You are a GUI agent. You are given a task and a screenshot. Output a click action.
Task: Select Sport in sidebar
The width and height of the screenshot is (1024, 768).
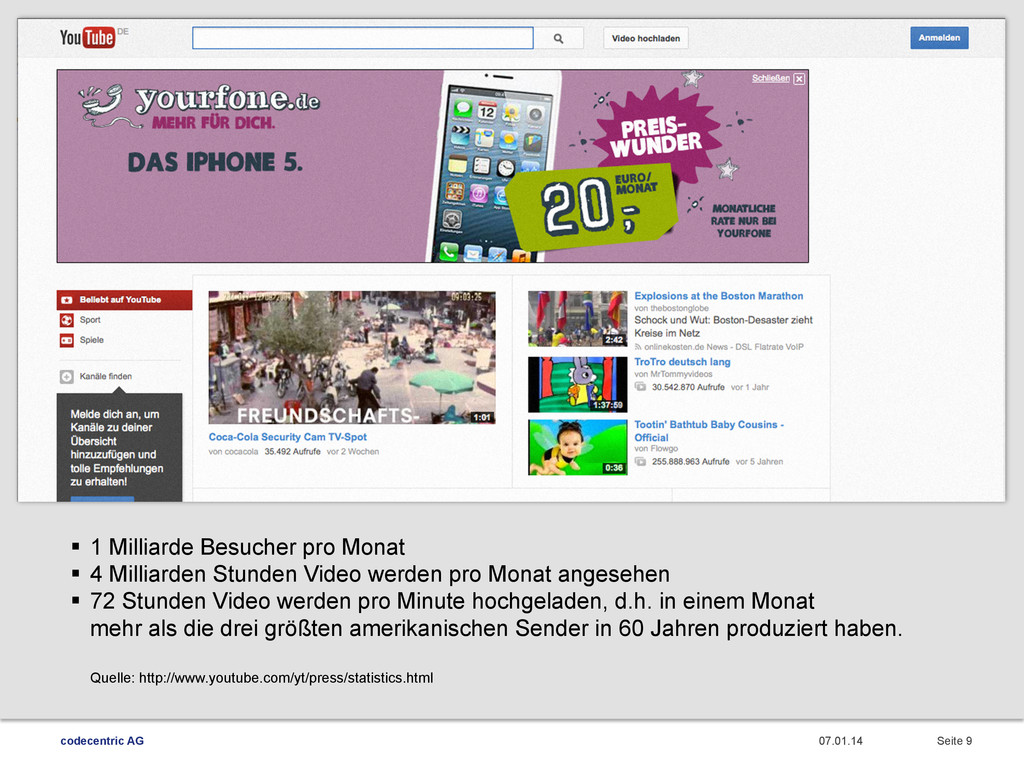[x=90, y=320]
